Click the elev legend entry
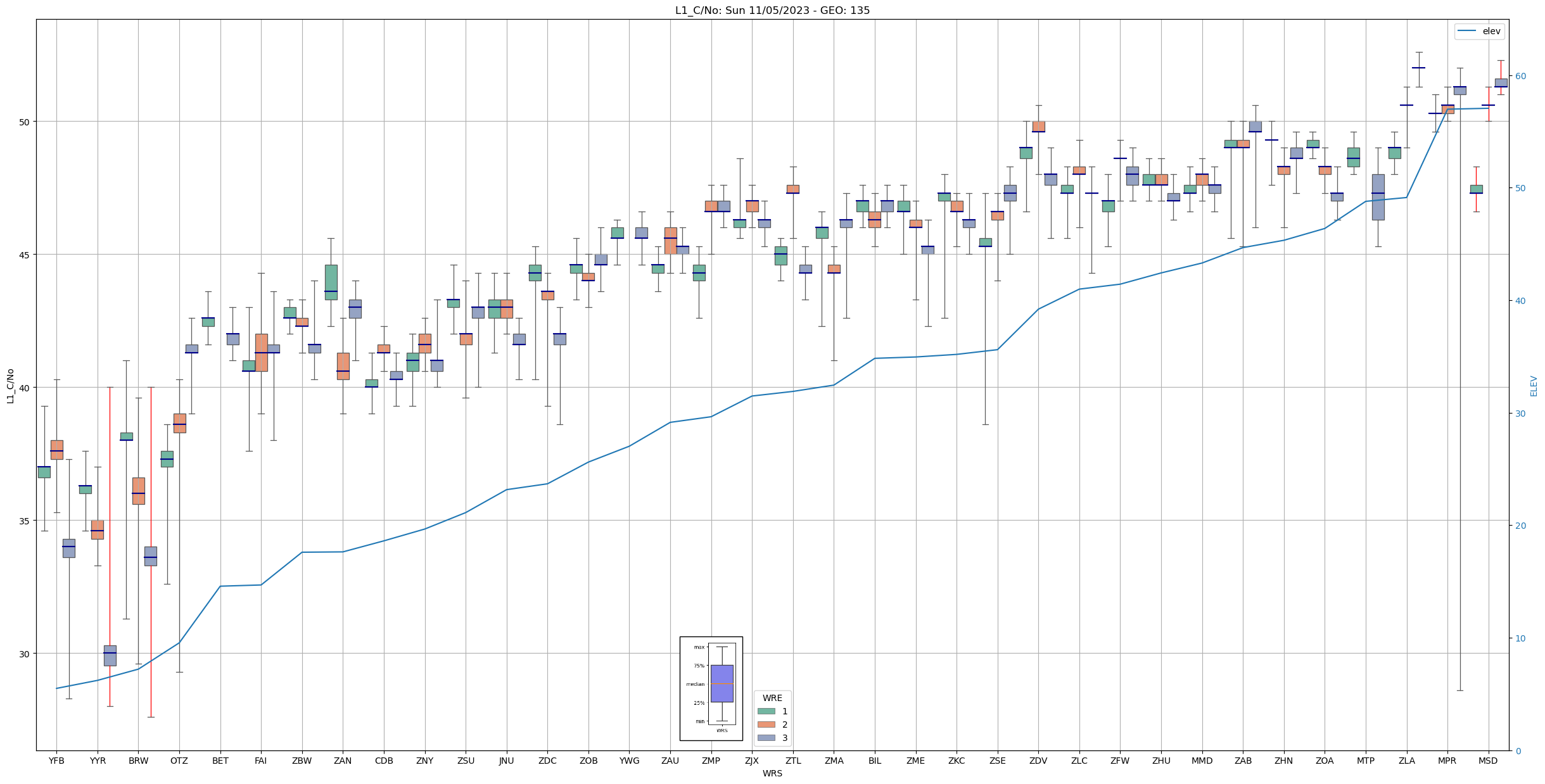Viewport: 1545px width, 784px height. [x=1479, y=31]
